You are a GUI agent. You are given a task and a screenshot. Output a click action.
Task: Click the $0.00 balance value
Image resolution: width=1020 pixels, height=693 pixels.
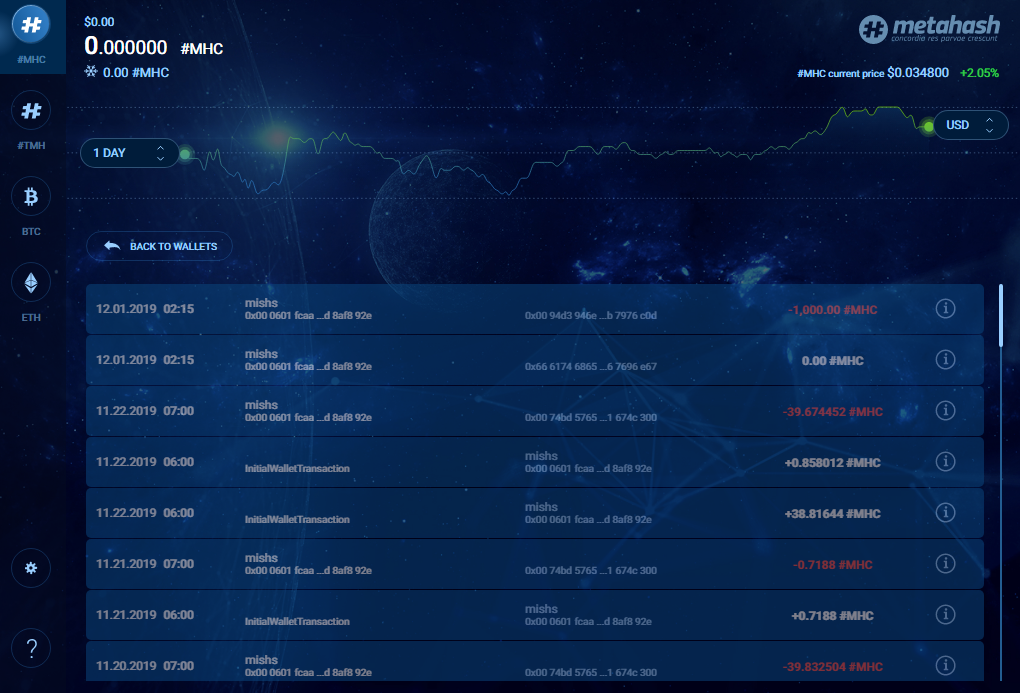(99, 21)
